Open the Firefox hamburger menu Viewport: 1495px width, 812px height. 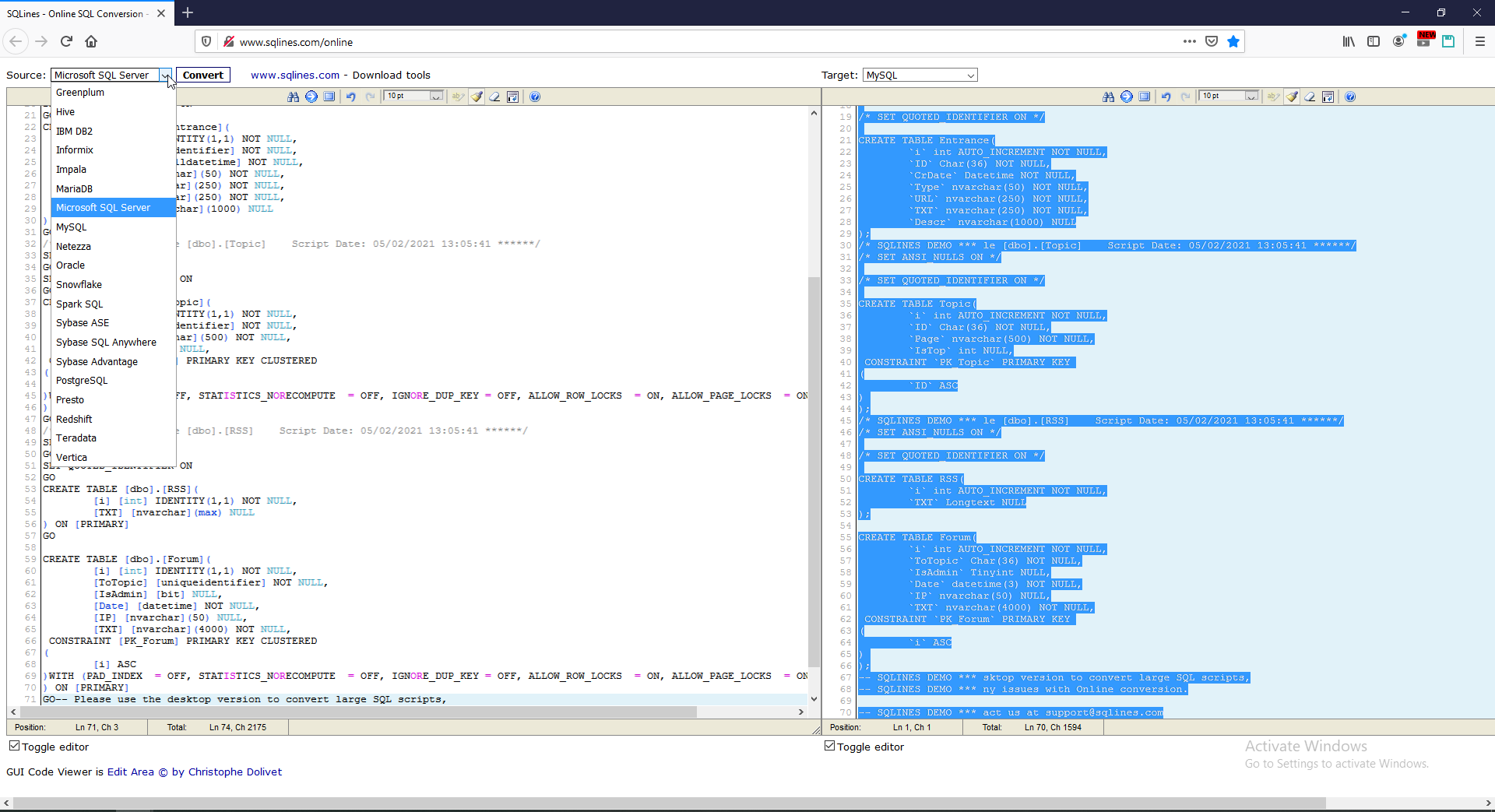coord(1480,41)
